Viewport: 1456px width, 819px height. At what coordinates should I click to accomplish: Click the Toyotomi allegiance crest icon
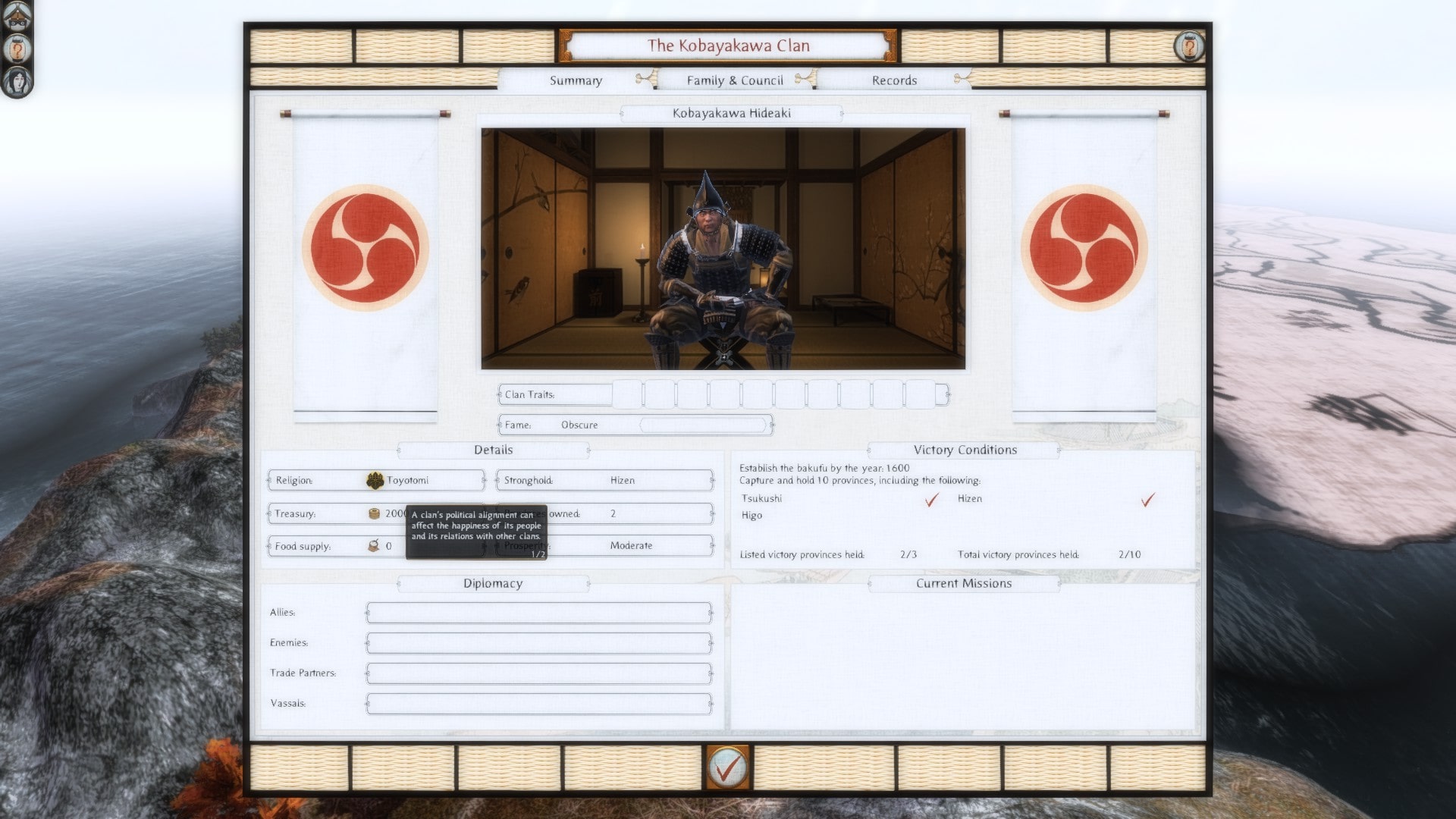point(375,480)
